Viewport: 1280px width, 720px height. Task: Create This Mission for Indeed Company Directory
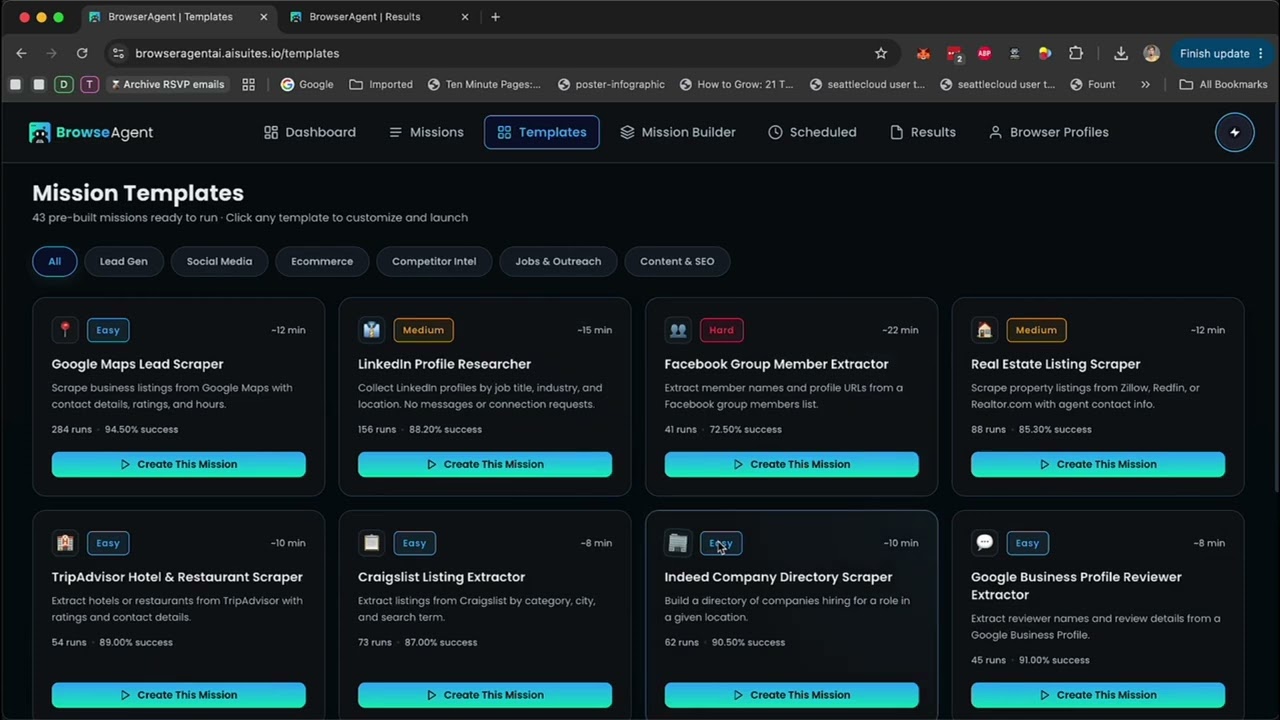792,695
